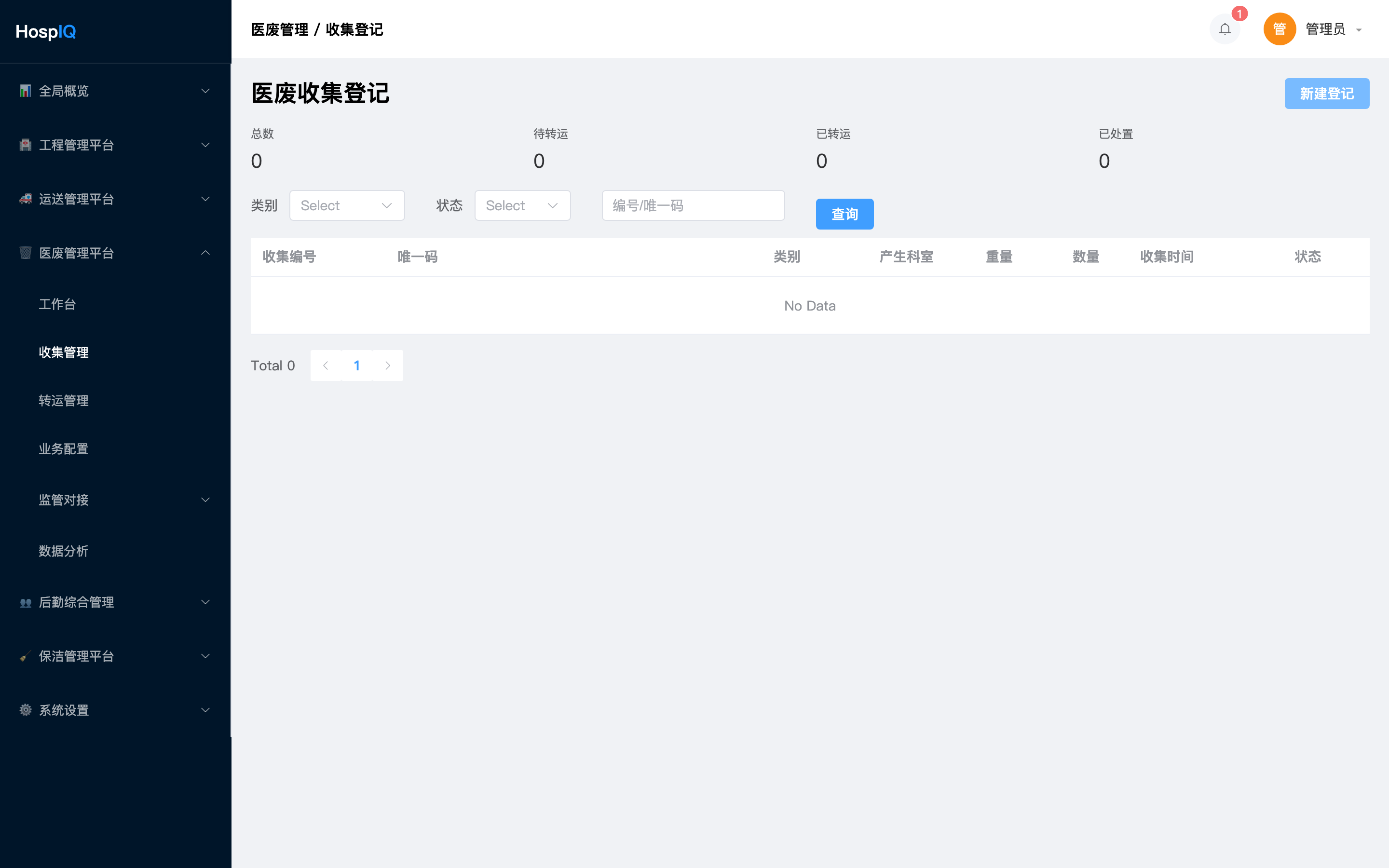Expand the 全局概览 menu chevron
The height and width of the screenshot is (868, 1389).
[205, 91]
